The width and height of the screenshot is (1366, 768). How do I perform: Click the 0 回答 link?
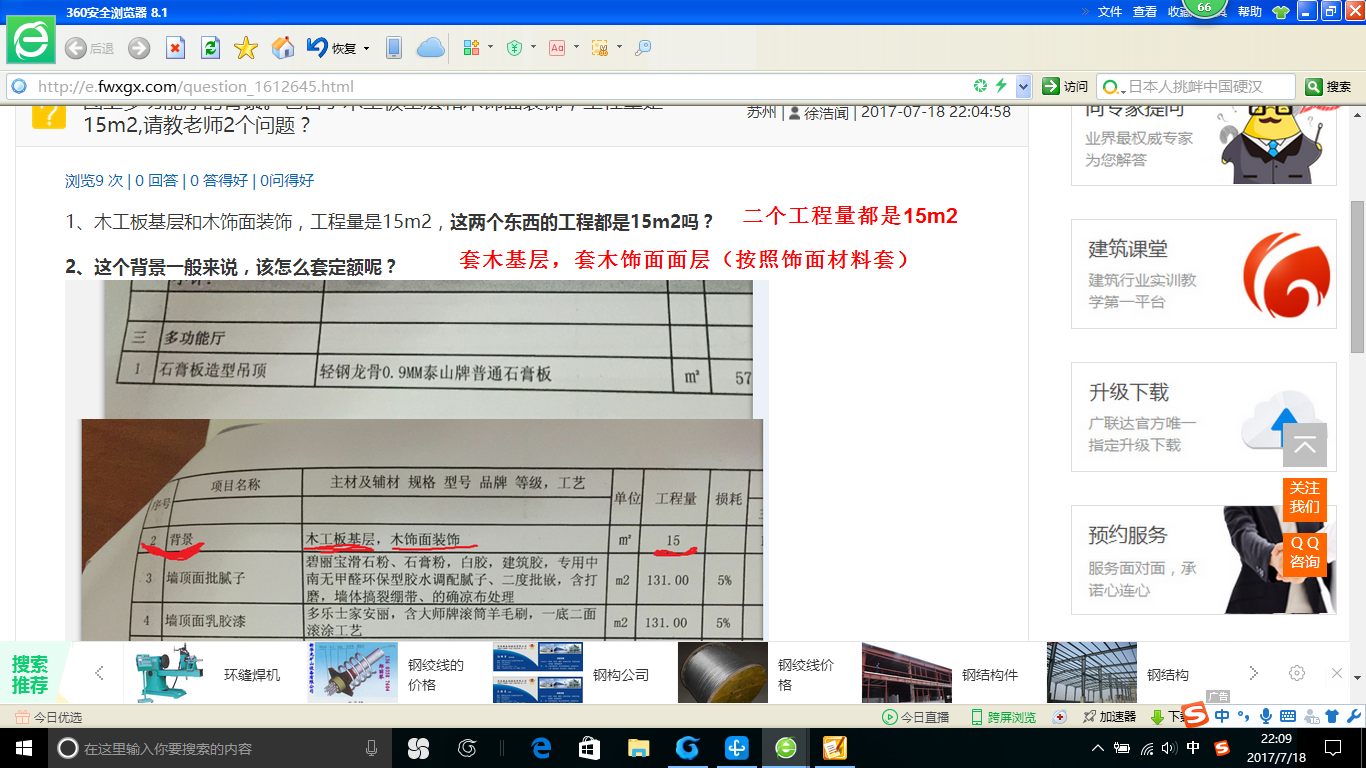point(157,180)
